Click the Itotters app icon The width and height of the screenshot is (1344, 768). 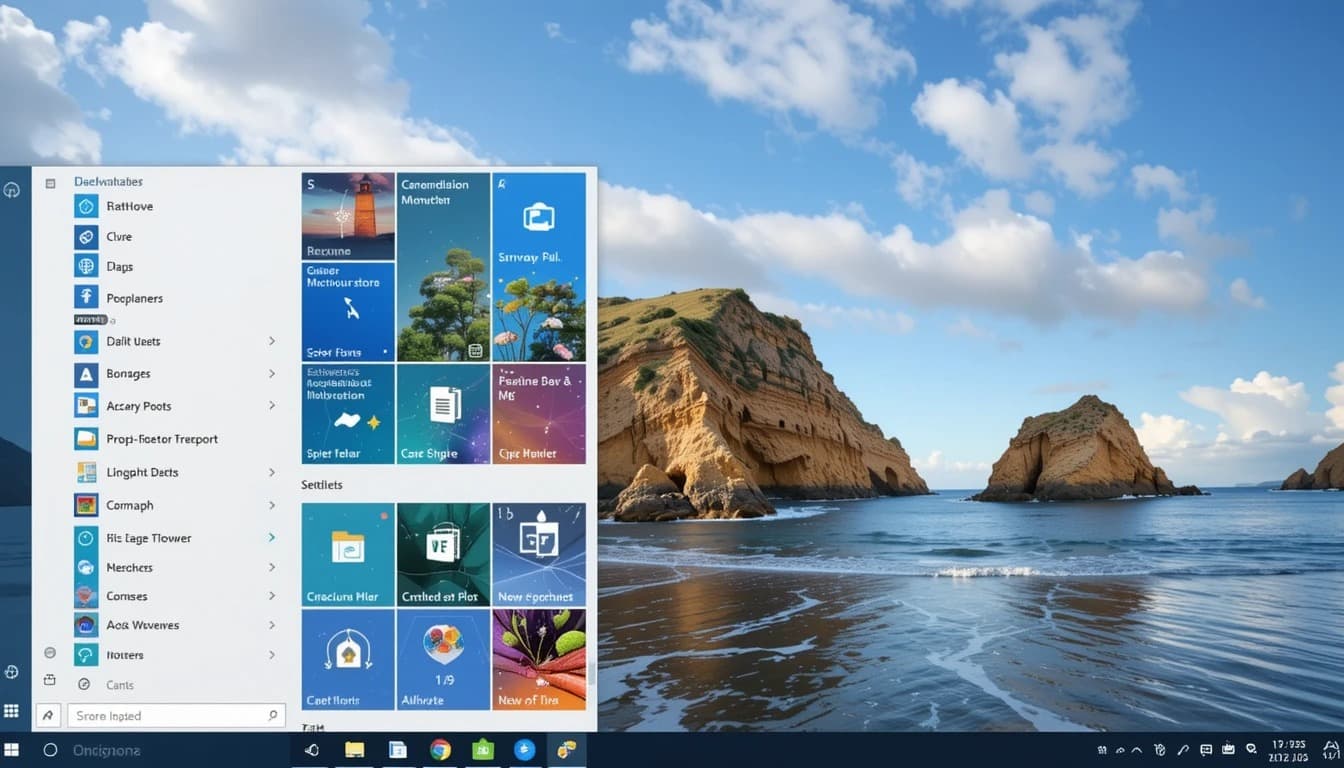86,655
